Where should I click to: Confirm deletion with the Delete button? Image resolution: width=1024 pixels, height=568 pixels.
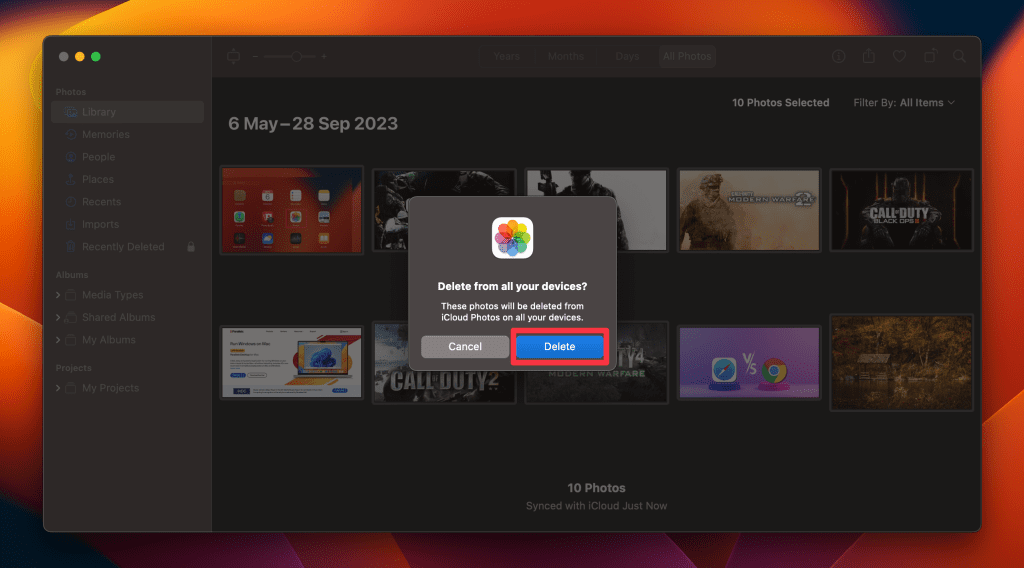click(x=560, y=347)
